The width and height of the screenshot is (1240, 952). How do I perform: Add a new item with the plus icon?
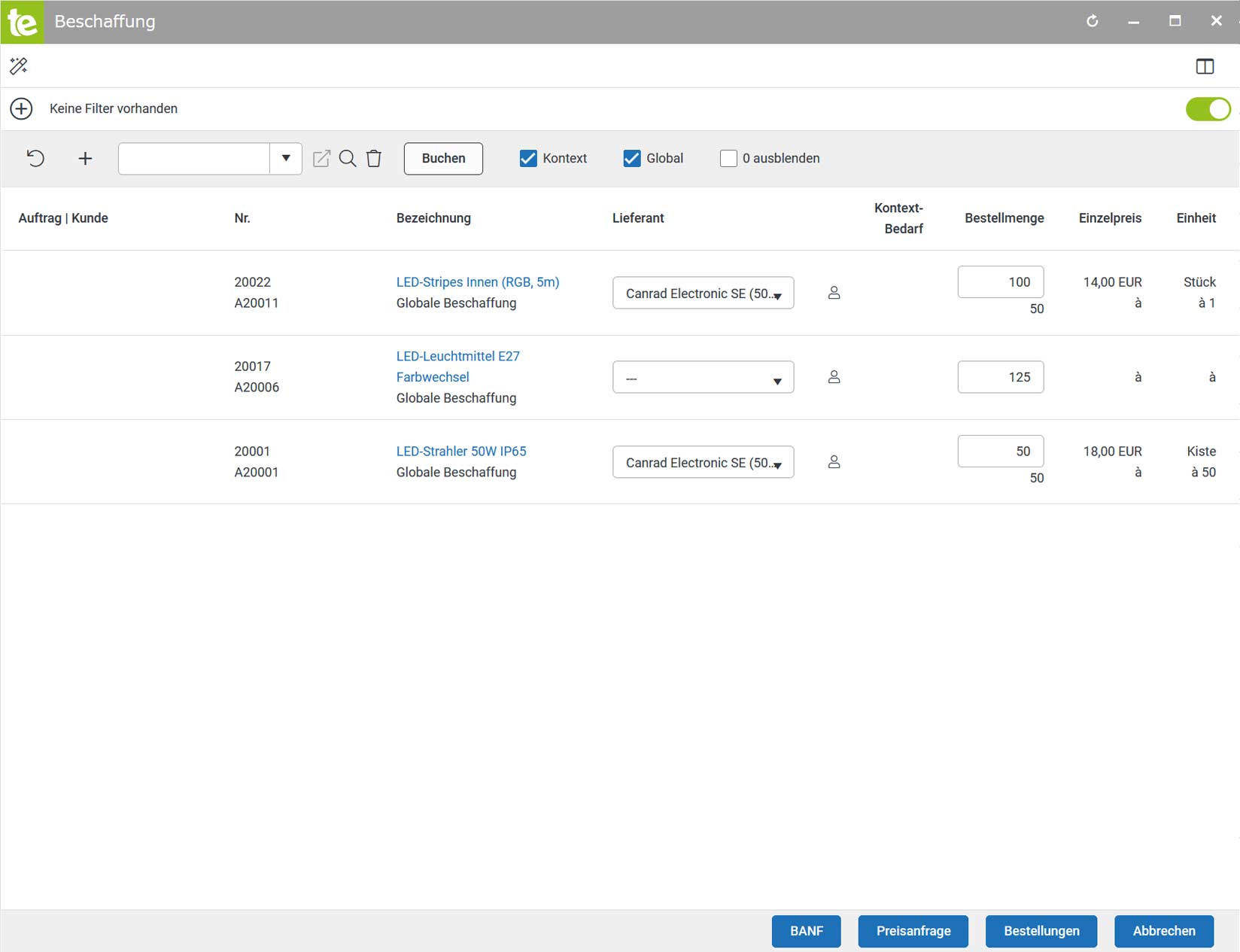(85, 158)
